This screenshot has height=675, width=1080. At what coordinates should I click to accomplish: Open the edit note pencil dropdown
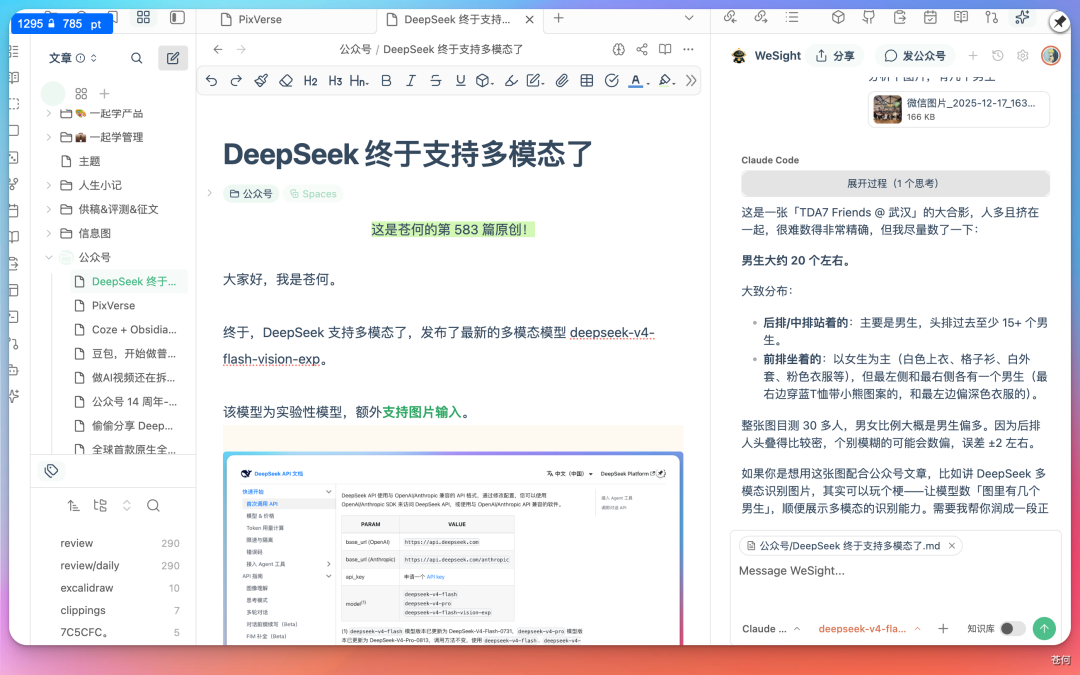click(535, 81)
